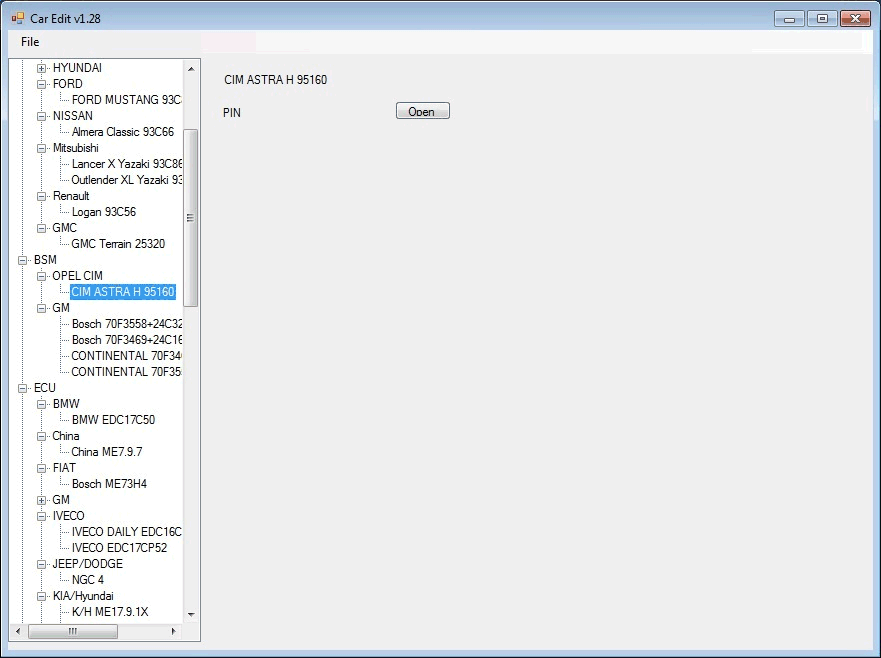
Task: Click the tree horizontal scrollbar right arrow
Action: pyautogui.click(x=173, y=632)
